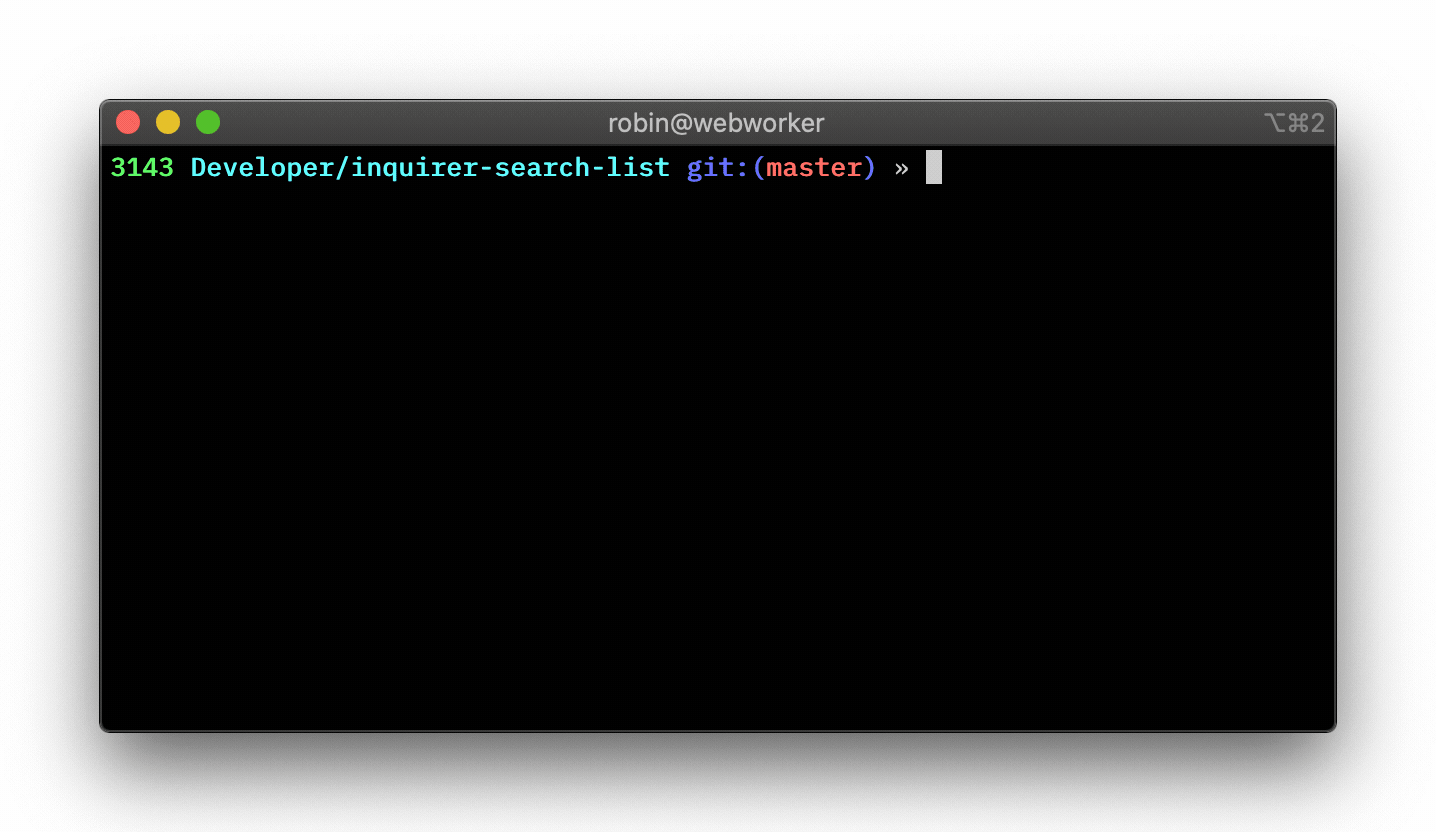The height and width of the screenshot is (832, 1436).
Task: Click the inquirer-search-list directory name
Action: coord(510,168)
